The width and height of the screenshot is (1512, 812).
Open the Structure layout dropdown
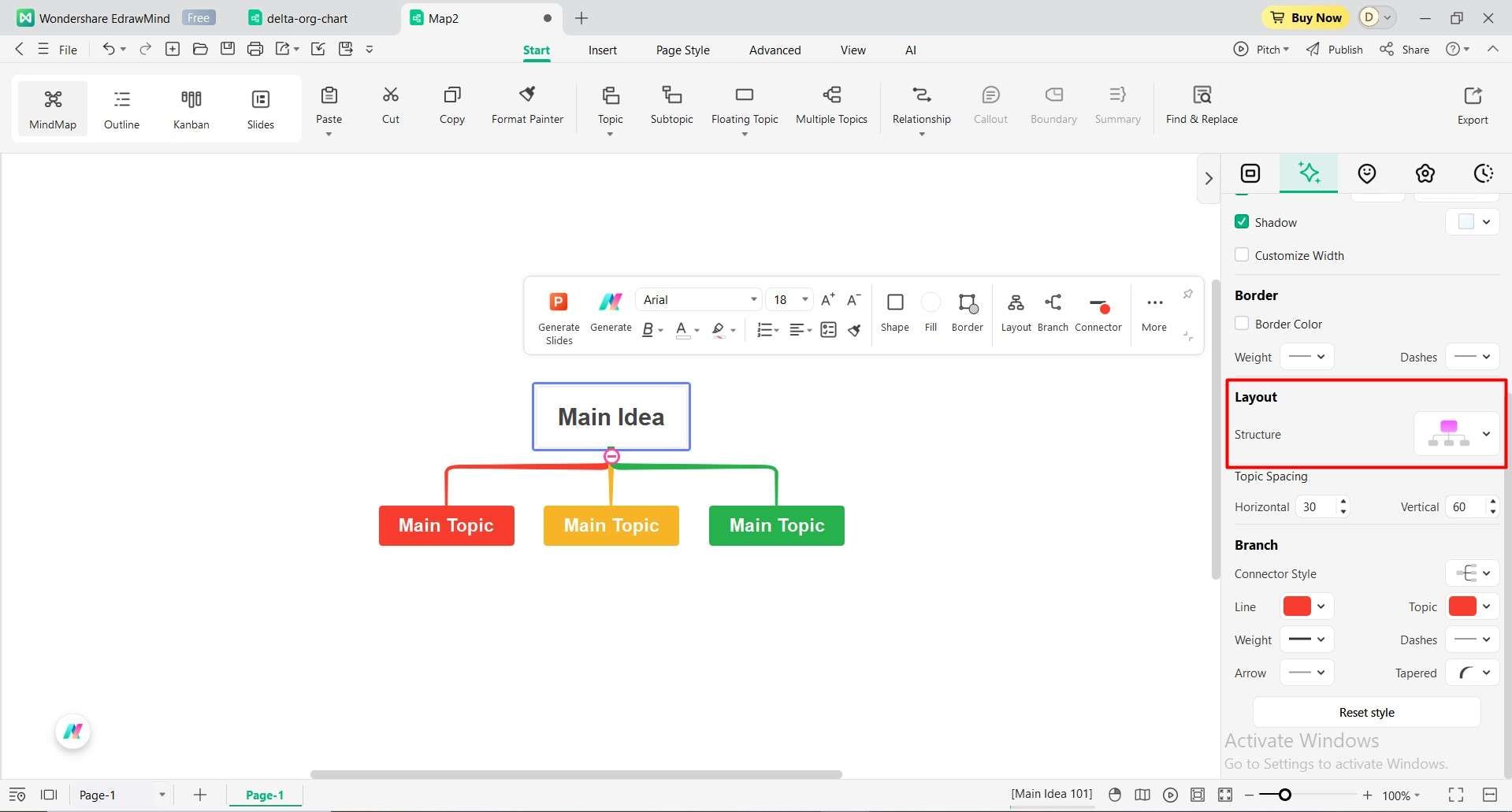click(1487, 434)
